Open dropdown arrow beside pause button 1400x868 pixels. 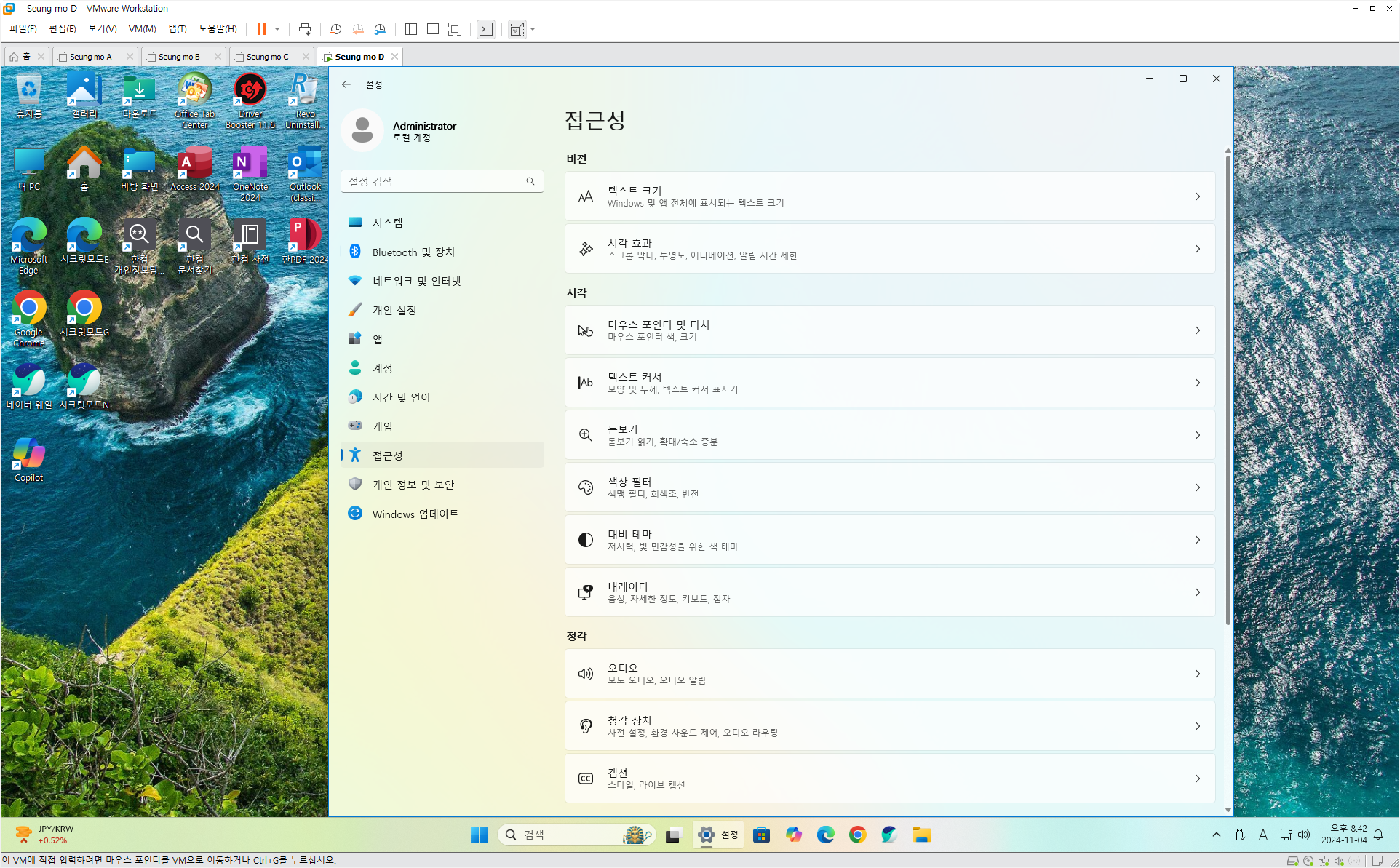277,29
